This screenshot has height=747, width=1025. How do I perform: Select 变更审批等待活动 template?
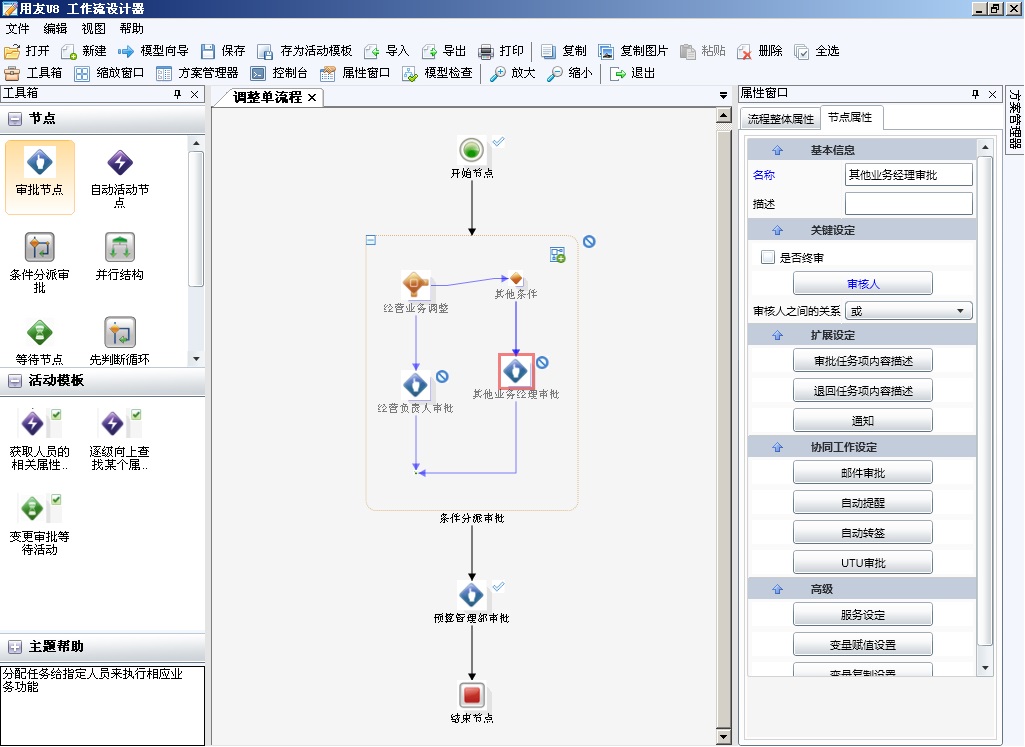[x=39, y=524]
